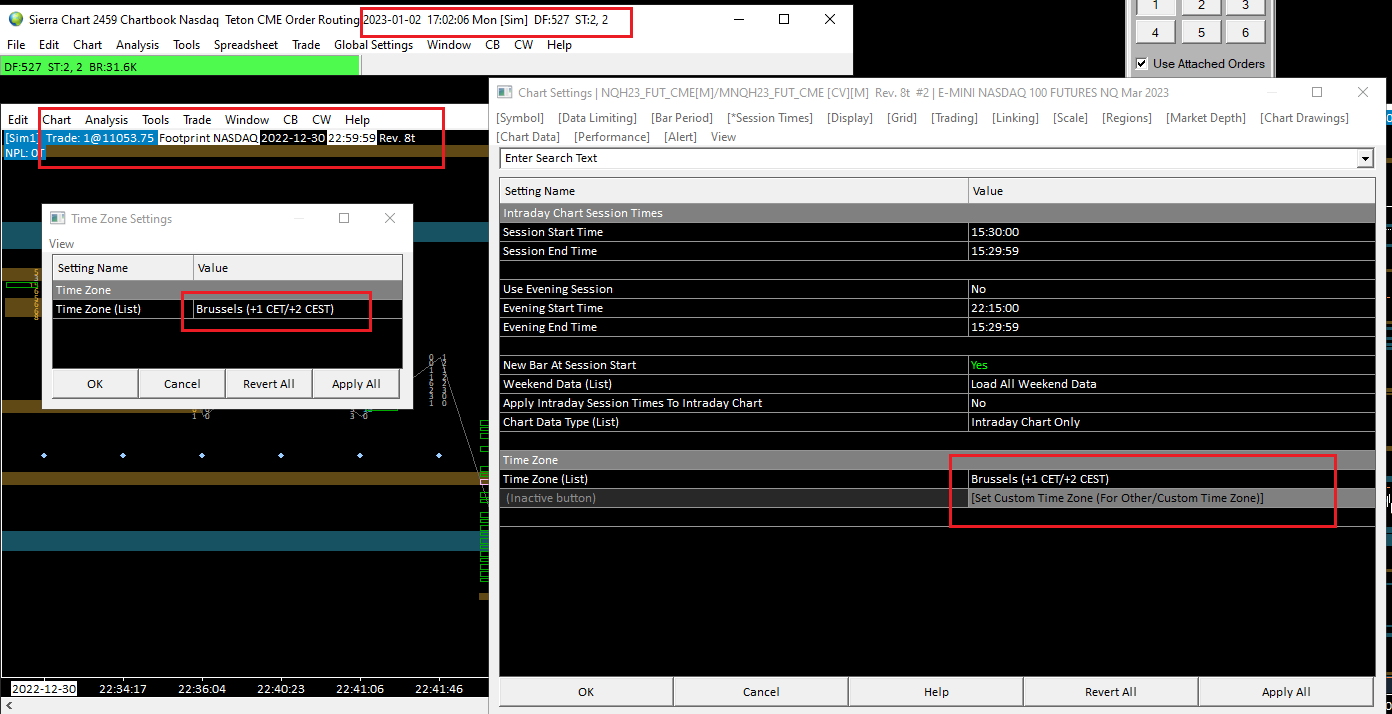Click the Set Custom Time Zone button
The height and width of the screenshot is (714, 1392).
click(1117, 498)
